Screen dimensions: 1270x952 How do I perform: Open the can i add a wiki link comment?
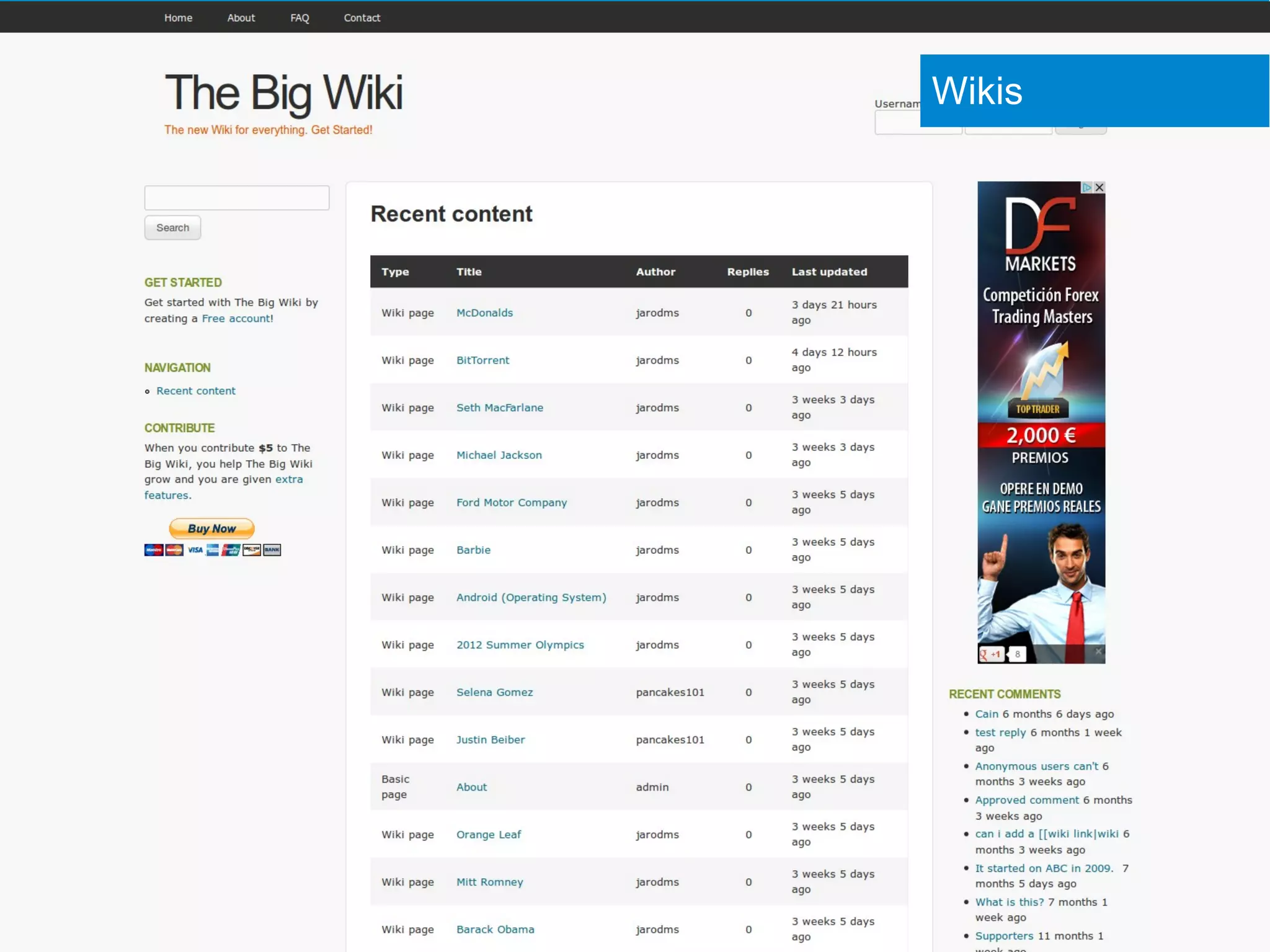[1047, 834]
